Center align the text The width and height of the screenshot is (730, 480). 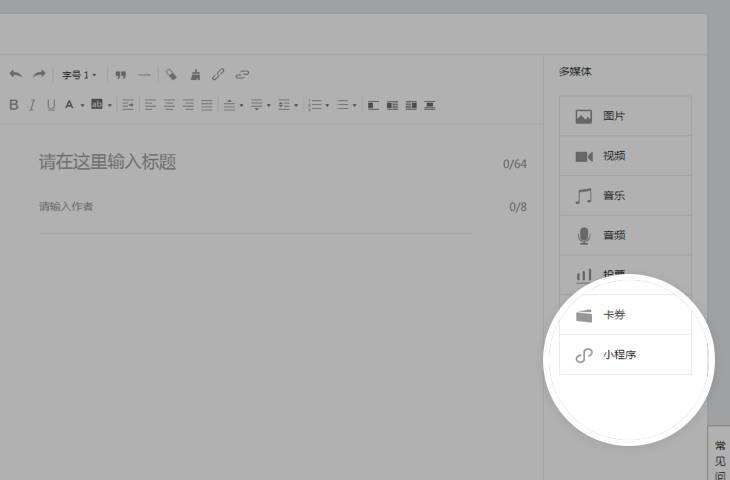[169, 104]
